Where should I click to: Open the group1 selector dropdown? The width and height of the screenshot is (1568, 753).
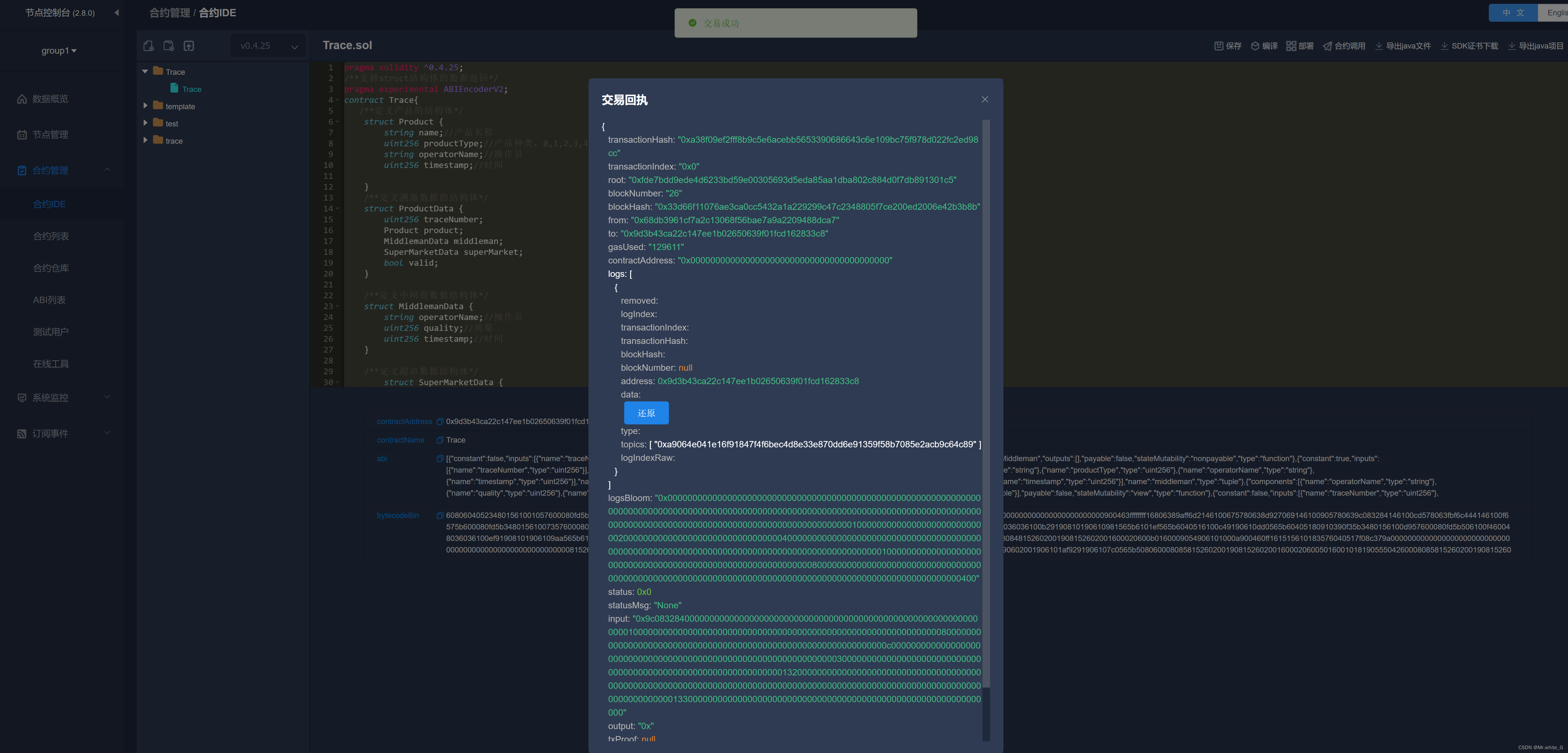click(x=59, y=50)
